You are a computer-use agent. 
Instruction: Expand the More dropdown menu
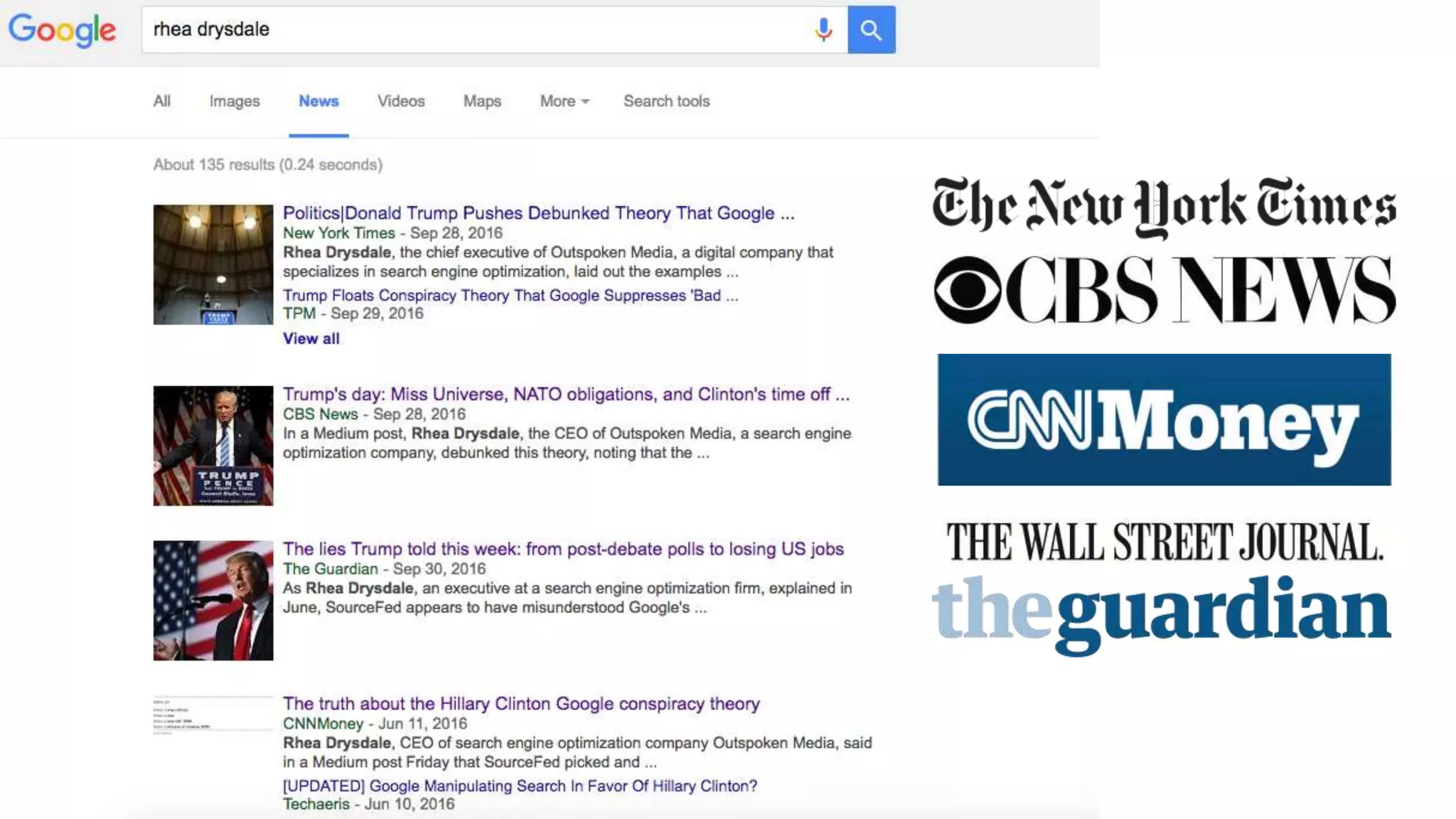click(564, 101)
